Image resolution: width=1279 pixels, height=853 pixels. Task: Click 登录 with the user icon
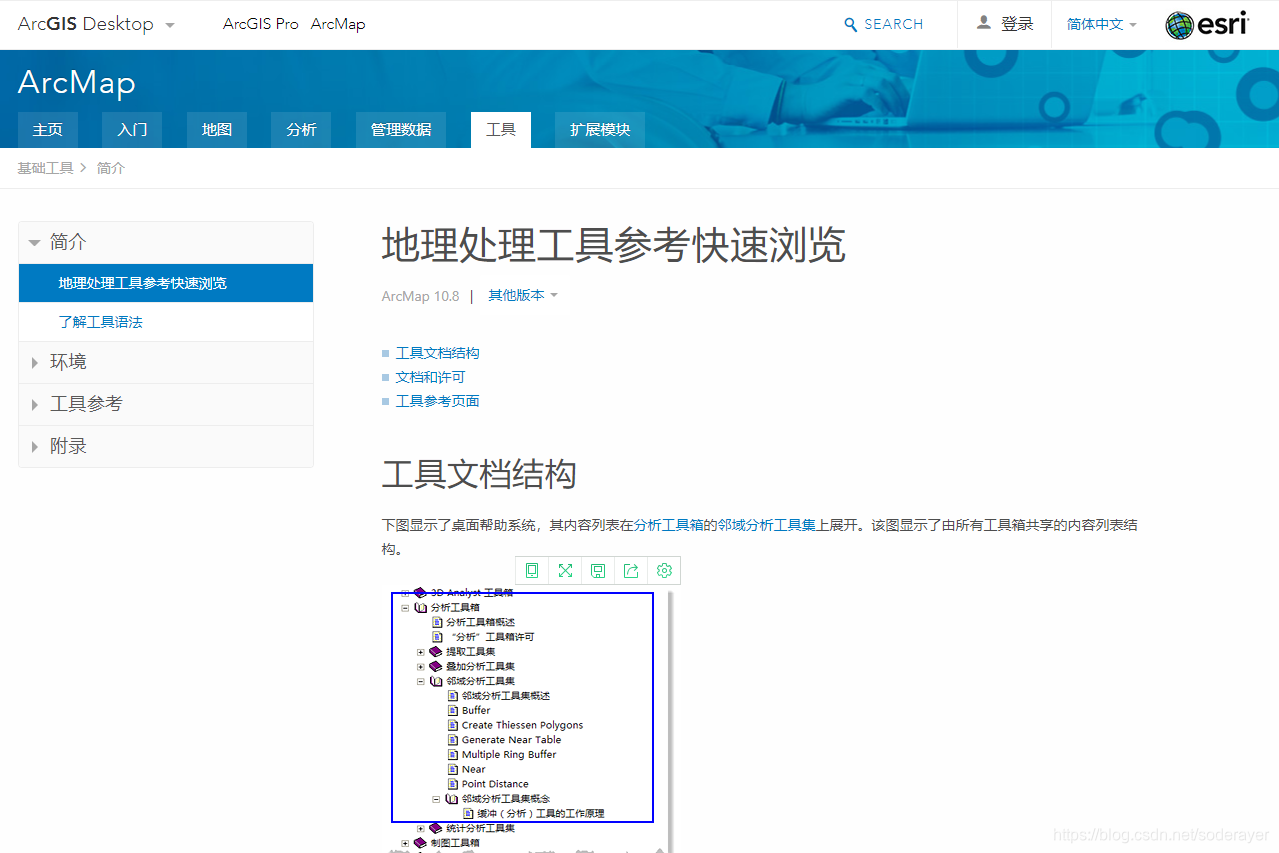[1005, 24]
